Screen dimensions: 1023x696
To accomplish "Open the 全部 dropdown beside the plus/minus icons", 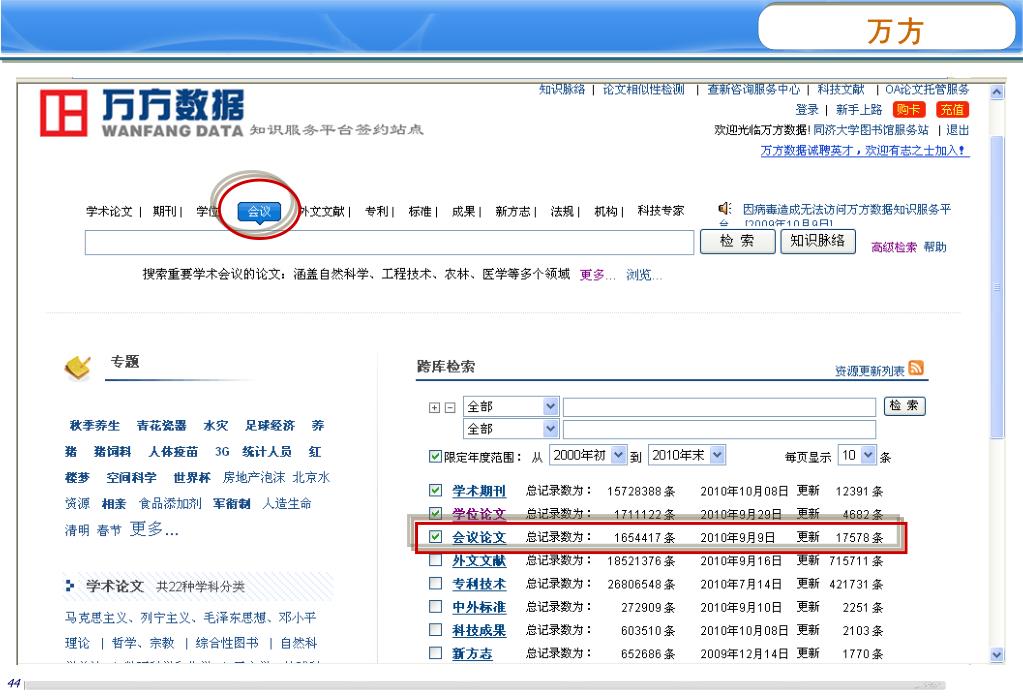I will click(x=511, y=406).
